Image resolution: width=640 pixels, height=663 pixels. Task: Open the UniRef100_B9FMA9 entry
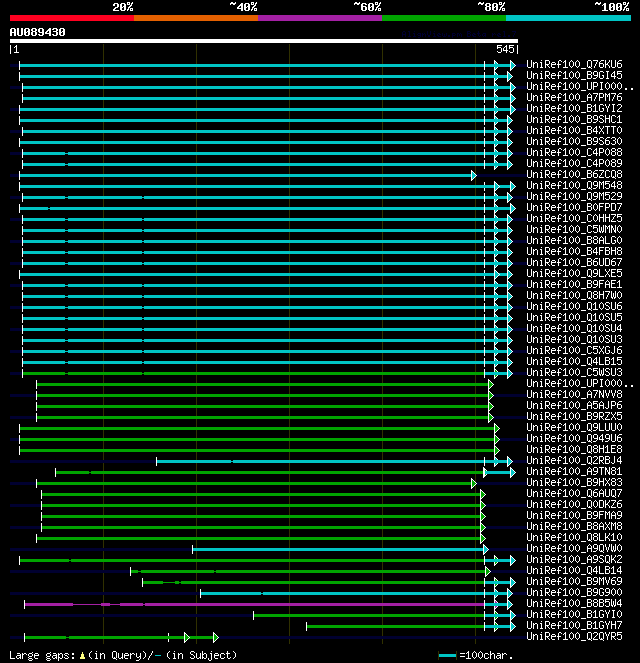click(574, 515)
